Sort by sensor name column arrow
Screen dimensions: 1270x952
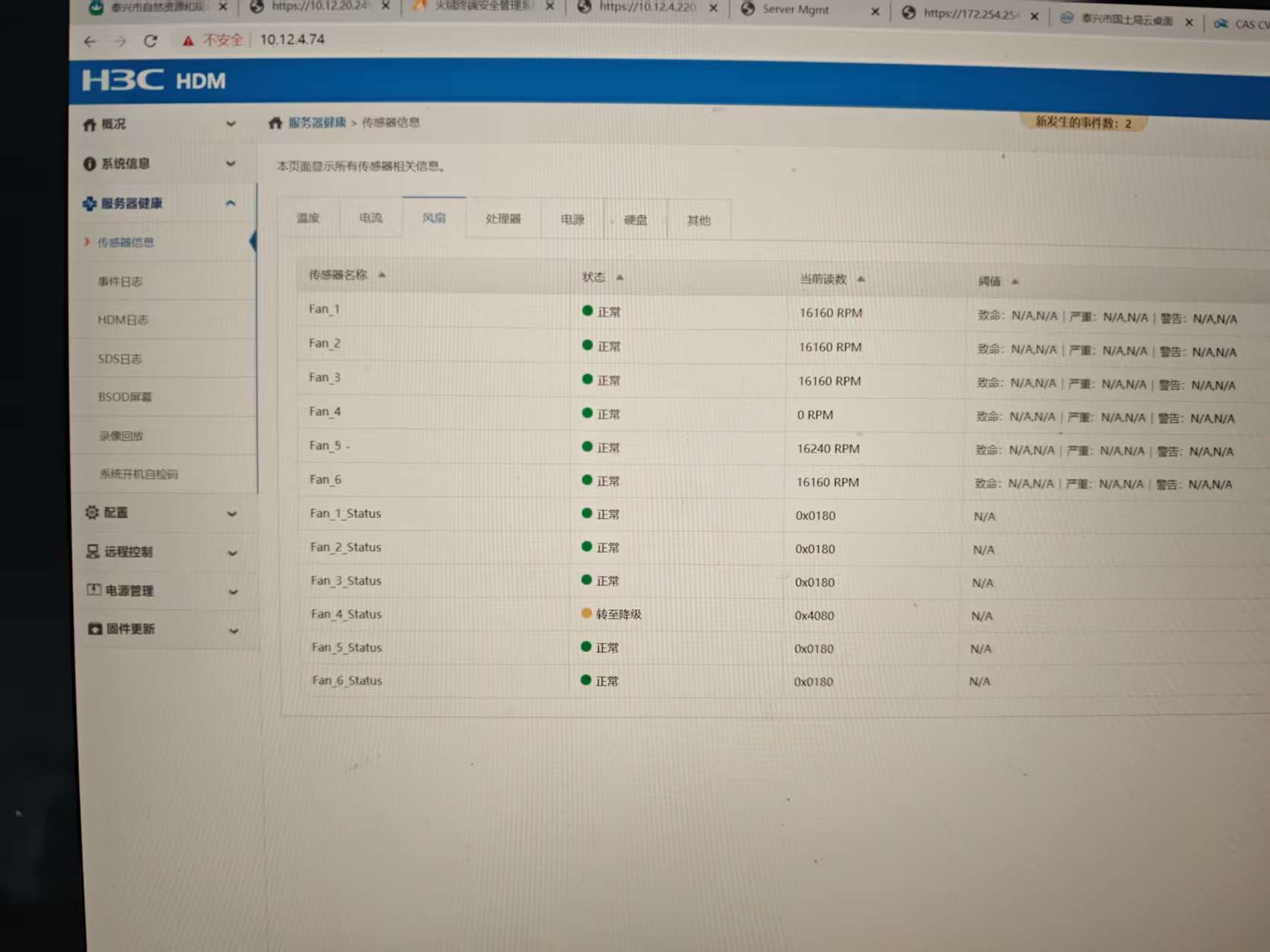pos(382,275)
